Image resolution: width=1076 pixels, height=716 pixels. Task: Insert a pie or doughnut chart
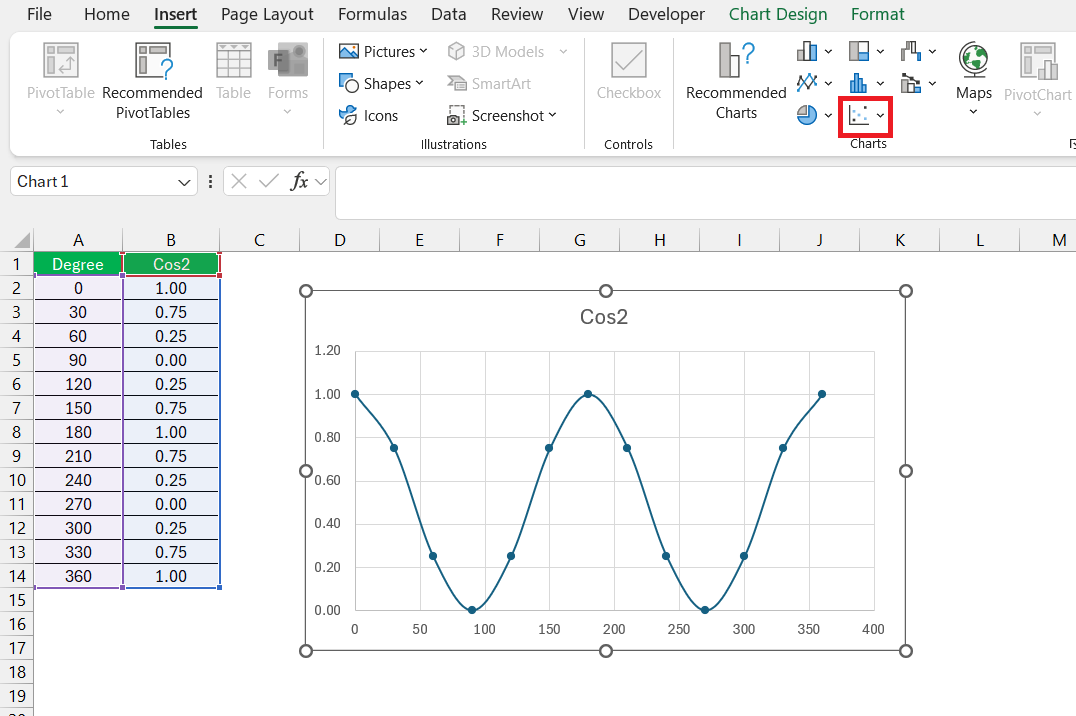(807, 115)
